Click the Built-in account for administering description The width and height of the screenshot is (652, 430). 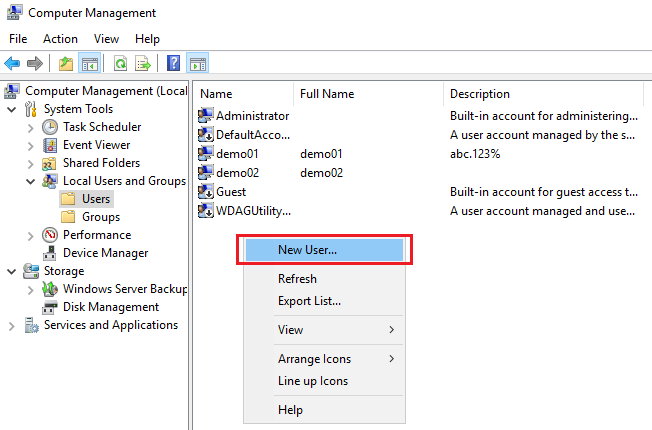pos(544,115)
